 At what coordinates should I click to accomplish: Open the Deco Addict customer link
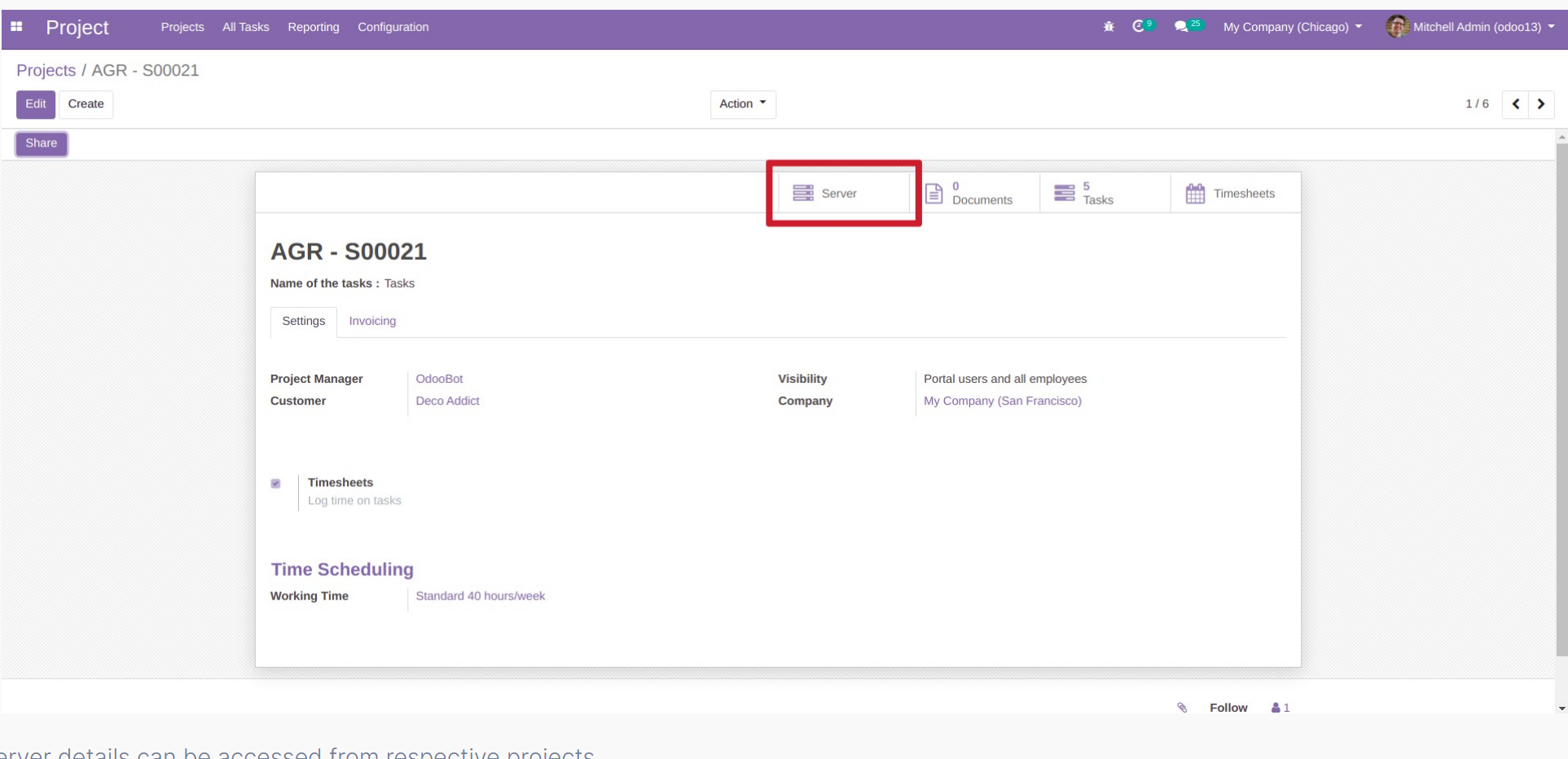click(448, 401)
